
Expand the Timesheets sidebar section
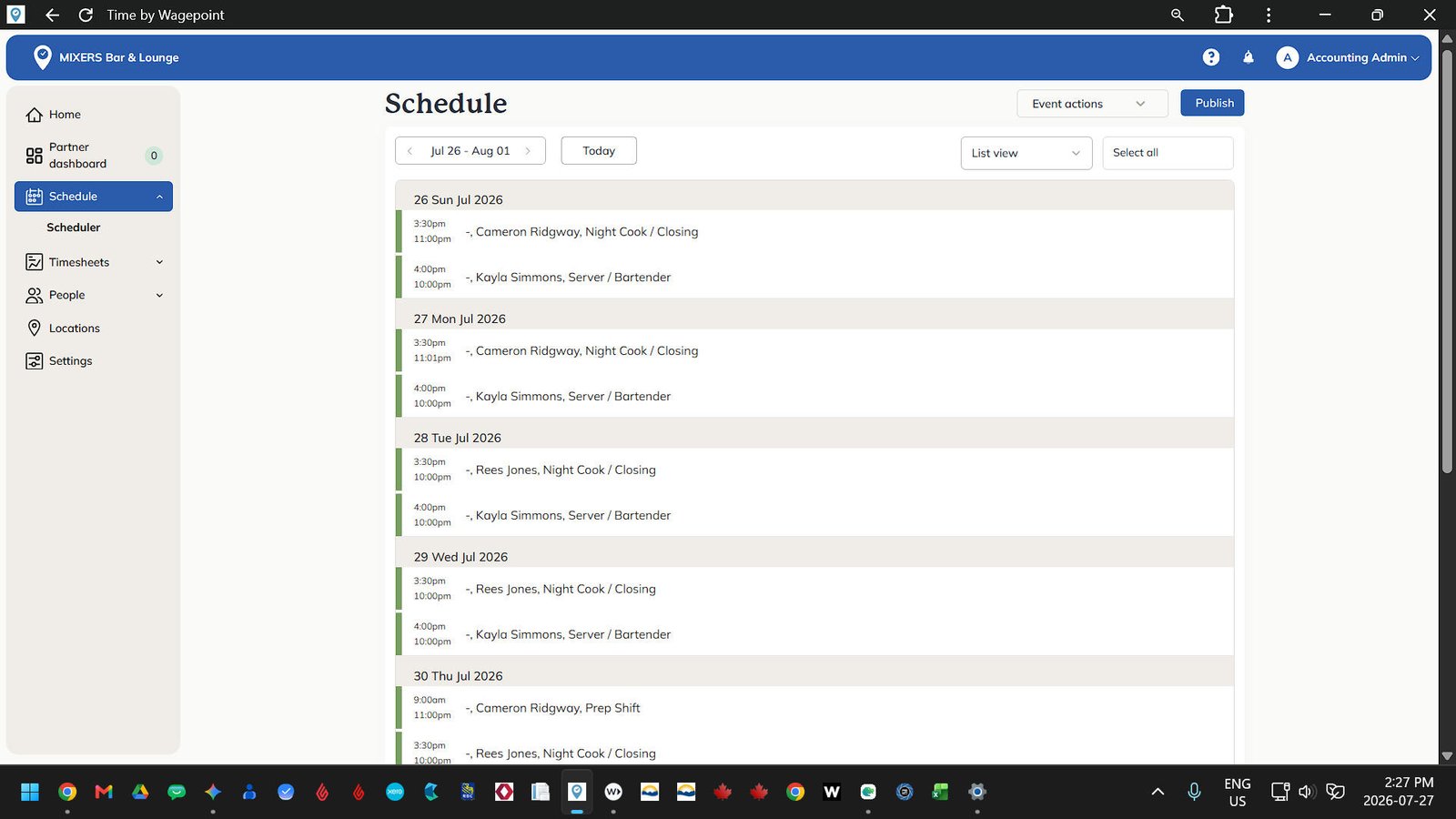click(x=159, y=262)
